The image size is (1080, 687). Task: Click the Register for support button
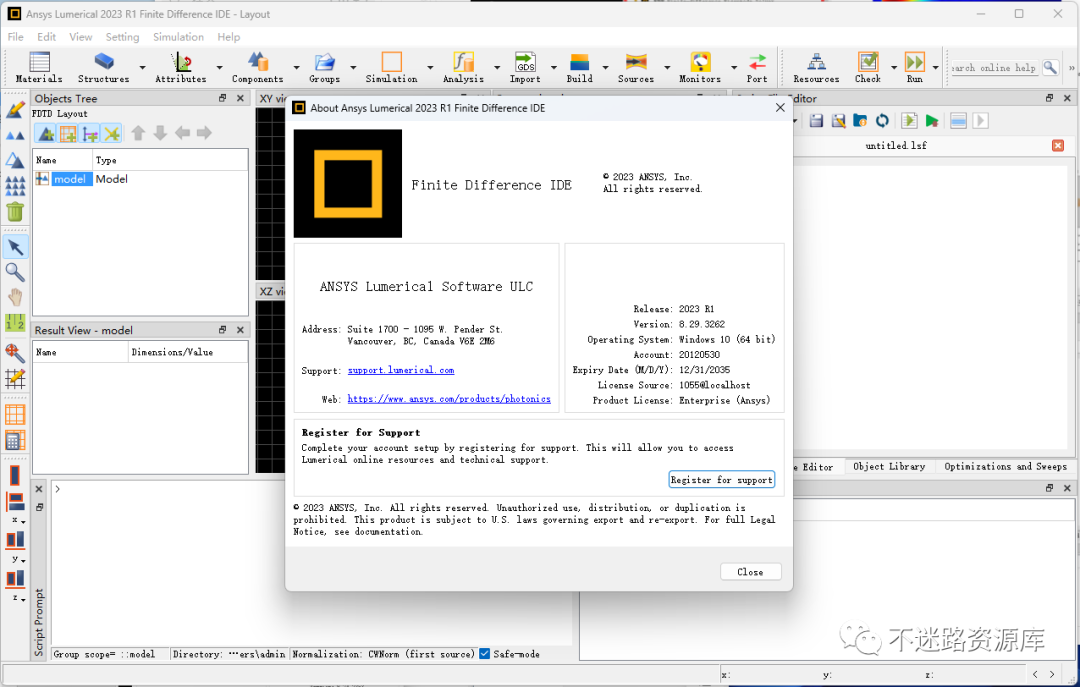tap(721, 480)
